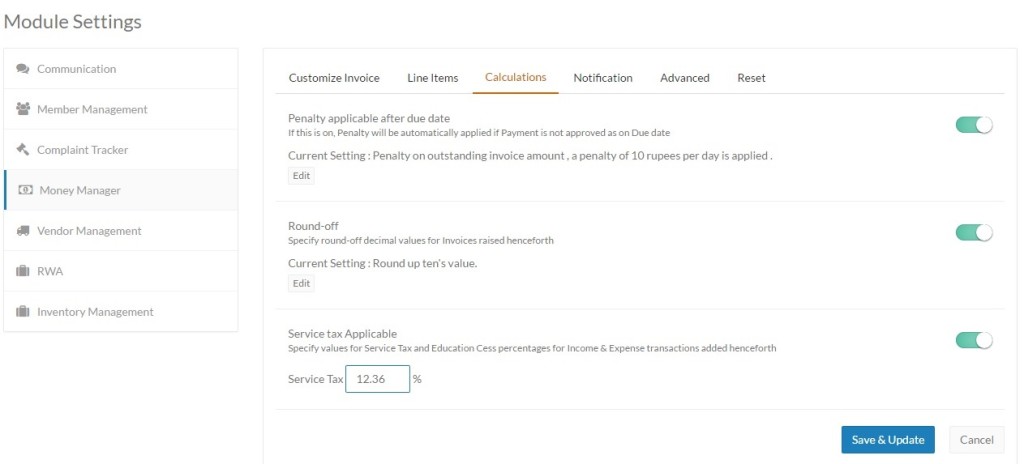Click the Vendor Management truck icon
This screenshot has width=1024, height=464.
coord(23,231)
